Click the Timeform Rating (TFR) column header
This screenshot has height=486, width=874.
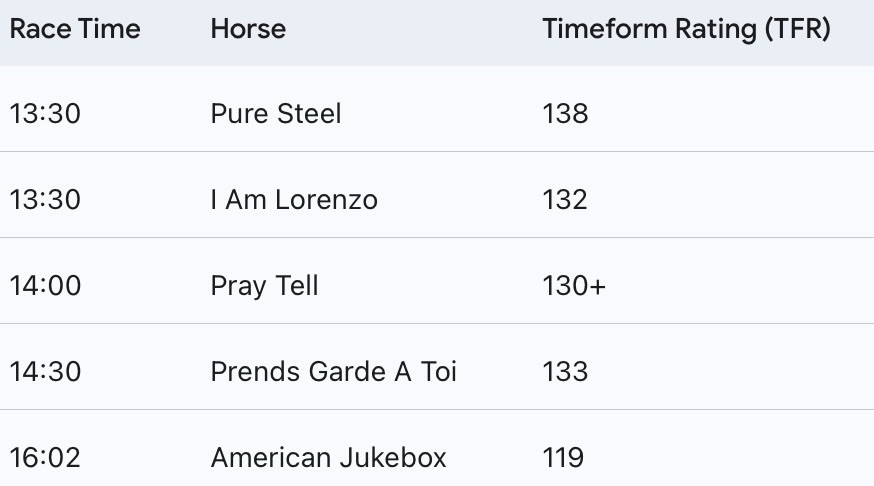click(686, 29)
